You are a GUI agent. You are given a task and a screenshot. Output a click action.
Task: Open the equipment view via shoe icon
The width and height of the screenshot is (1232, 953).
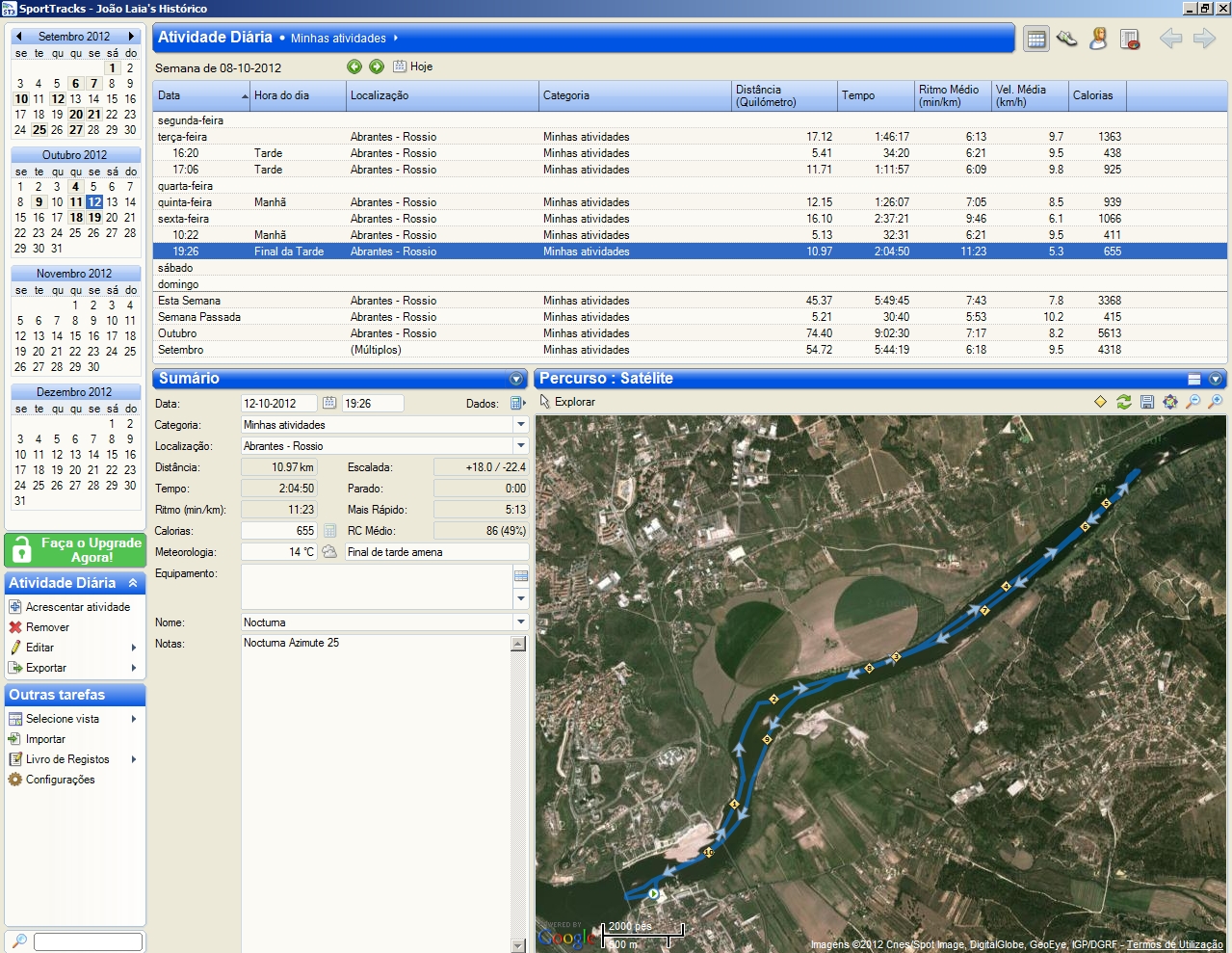pos(1066,39)
